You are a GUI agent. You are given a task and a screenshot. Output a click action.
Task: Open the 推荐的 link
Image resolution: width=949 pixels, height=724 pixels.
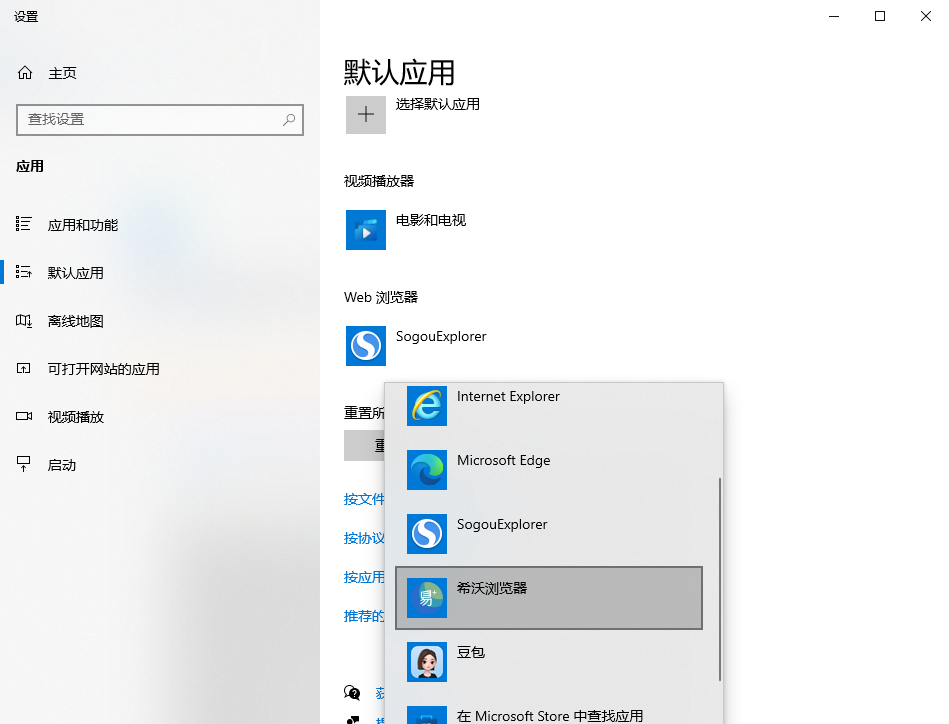(x=364, y=616)
